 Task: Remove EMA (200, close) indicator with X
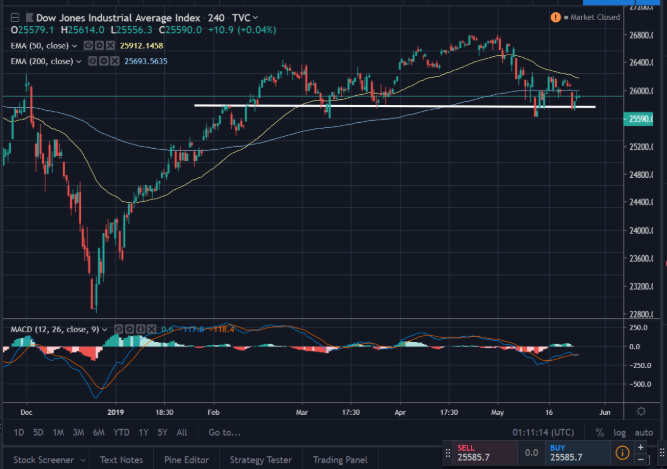tap(114, 61)
